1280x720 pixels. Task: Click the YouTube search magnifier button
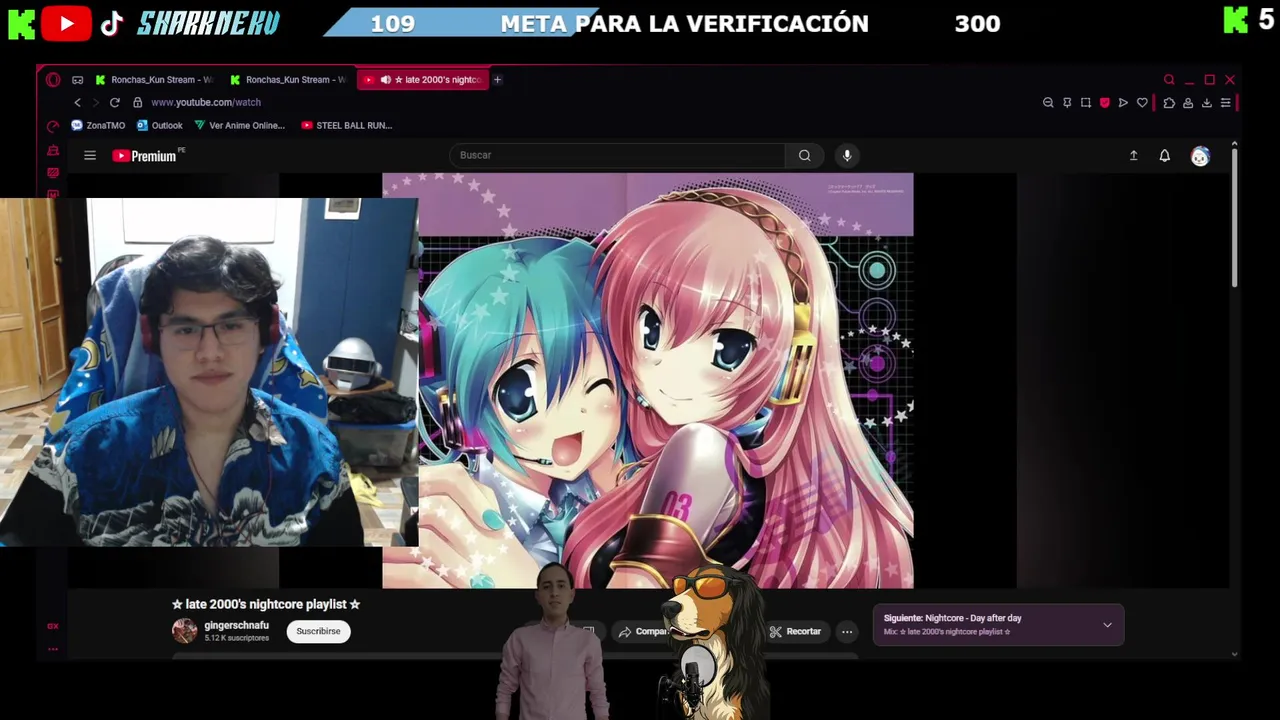[x=804, y=155]
